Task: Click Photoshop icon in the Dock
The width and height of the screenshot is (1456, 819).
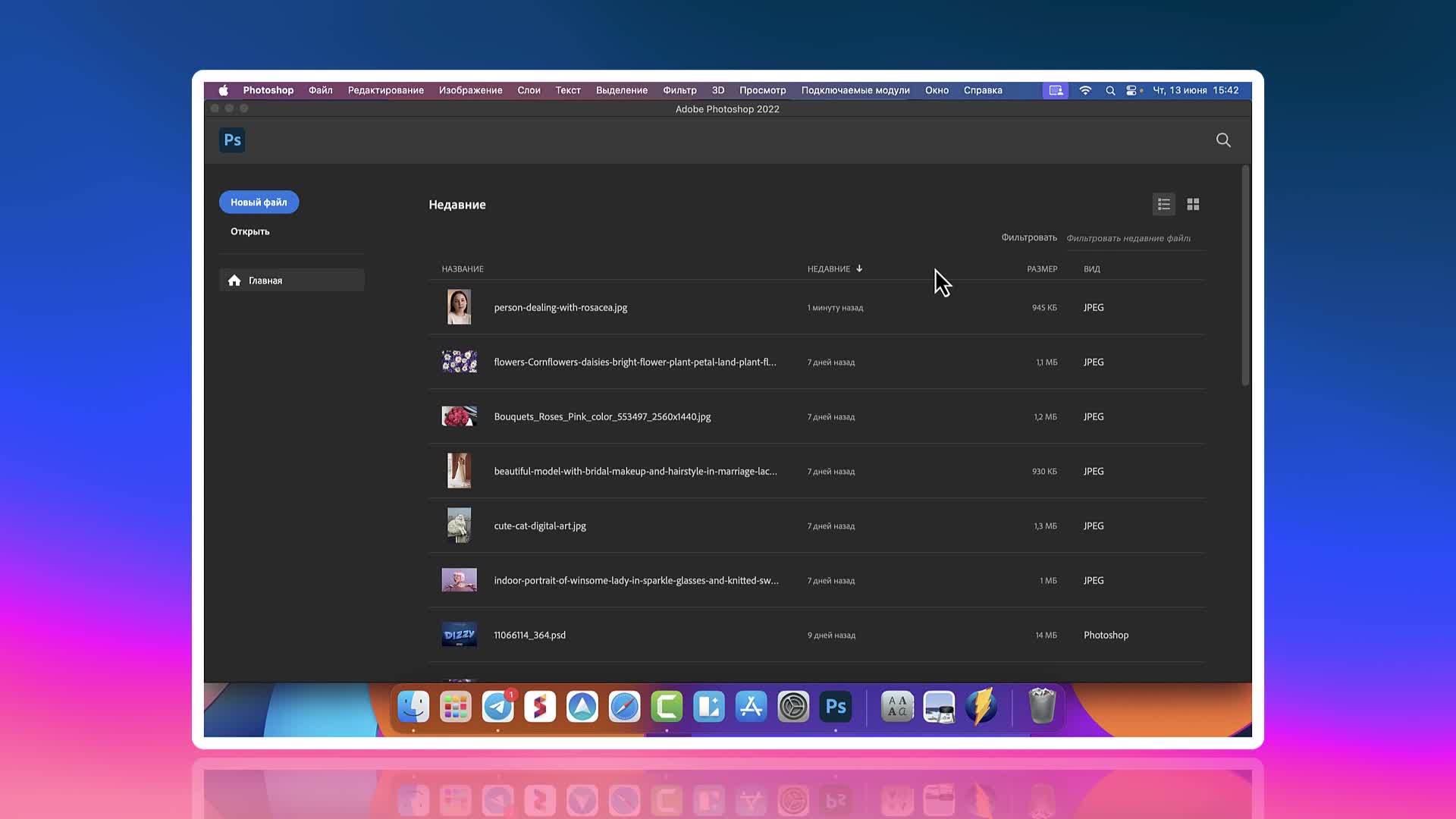Action: click(x=836, y=707)
